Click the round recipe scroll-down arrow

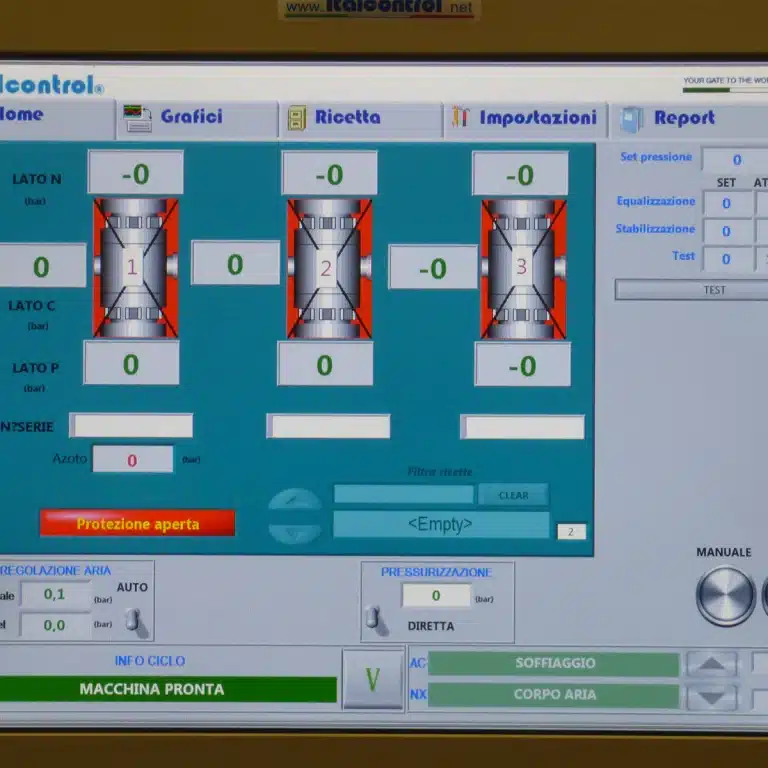[x=295, y=532]
